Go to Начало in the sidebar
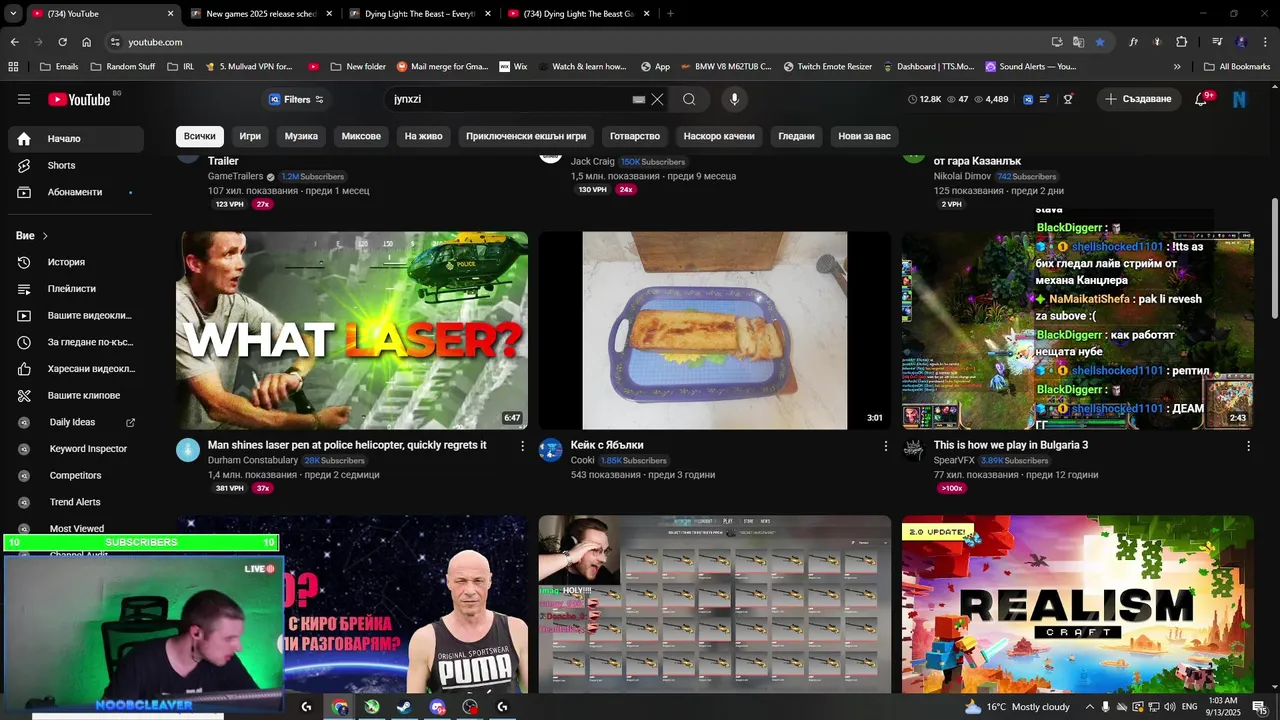 [x=76, y=139]
